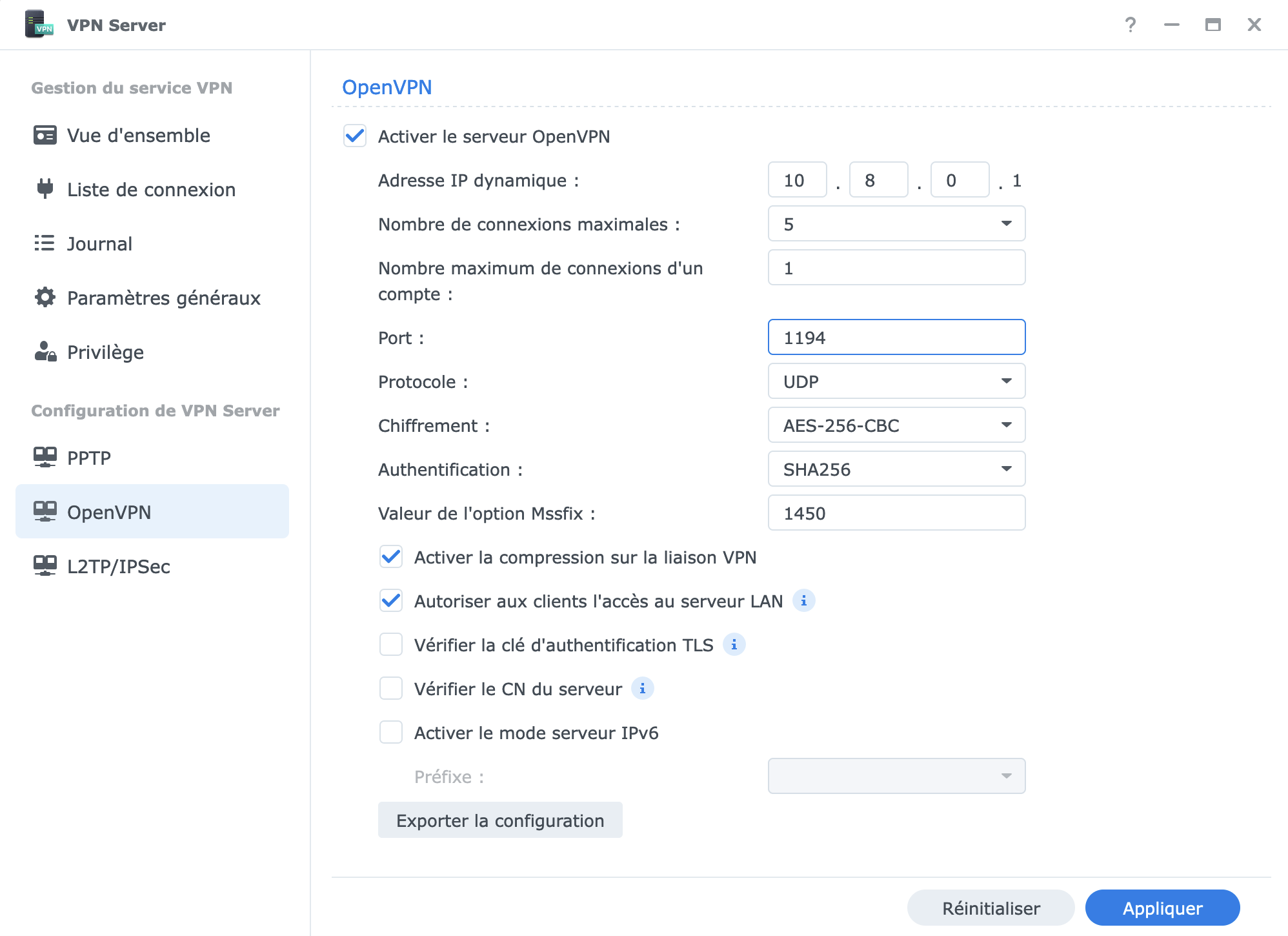Click the L2TP/IPSec network icon
Viewport: 1288px width, 936px height.
tap(45, 565)
